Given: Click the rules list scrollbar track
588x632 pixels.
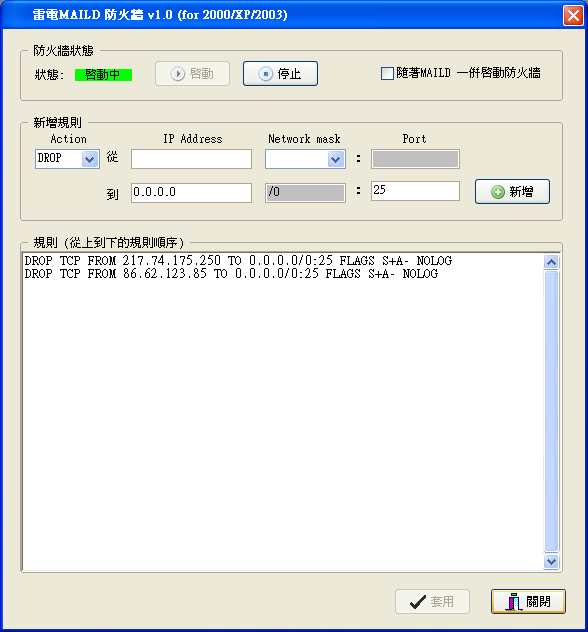Looking at the screenshot, I should (x=551, y=411).
